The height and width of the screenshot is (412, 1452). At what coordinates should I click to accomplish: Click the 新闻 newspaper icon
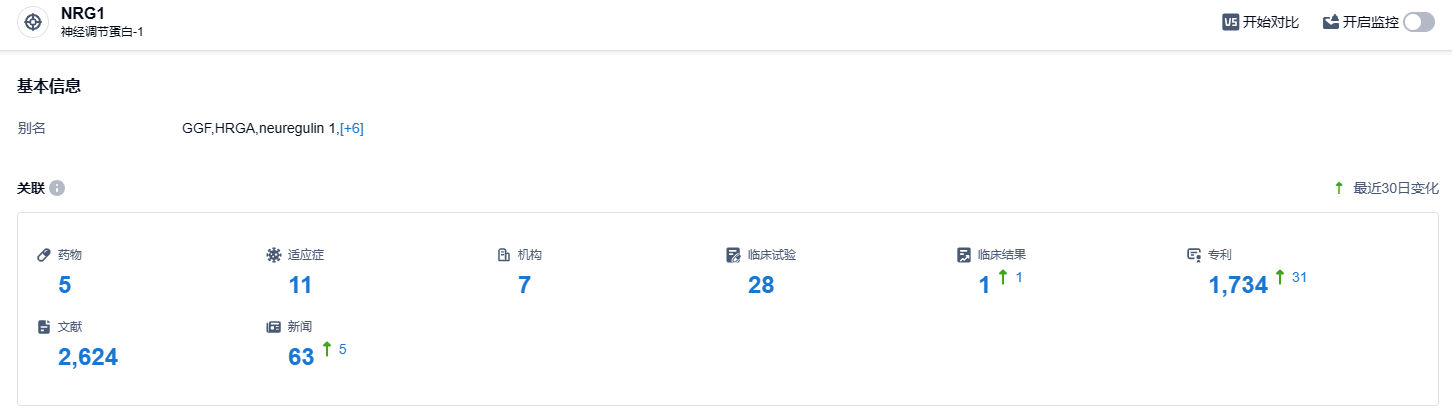click(274, 327)
